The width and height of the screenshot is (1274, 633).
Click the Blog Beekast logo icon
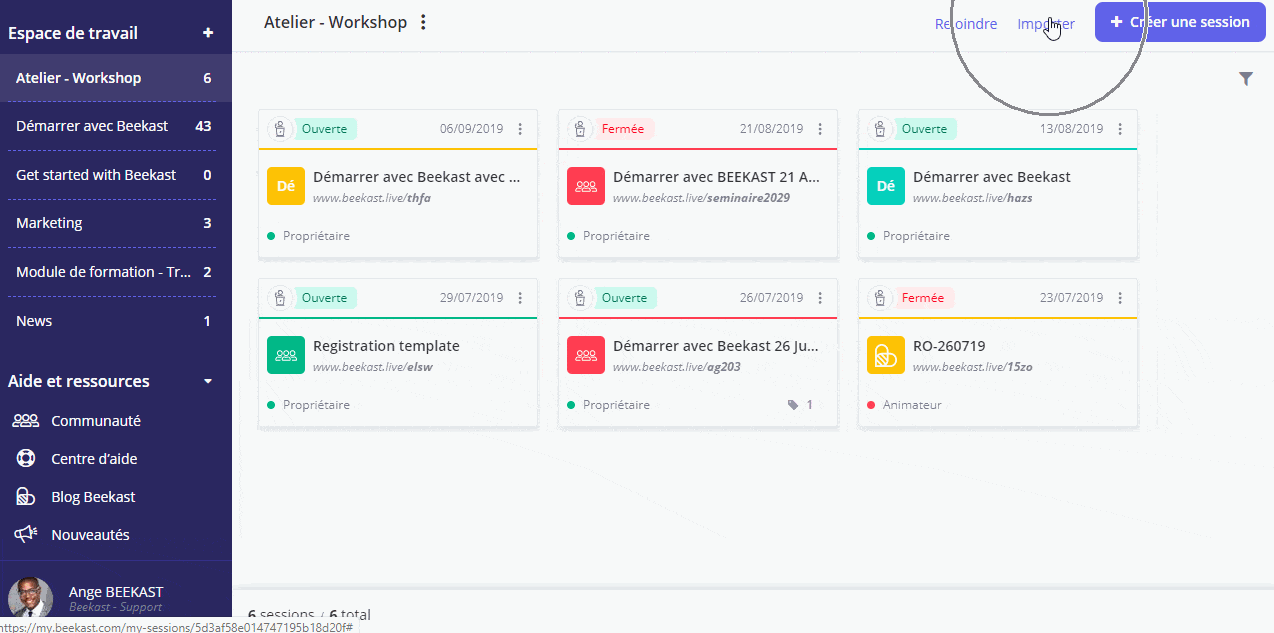point(26,497)
